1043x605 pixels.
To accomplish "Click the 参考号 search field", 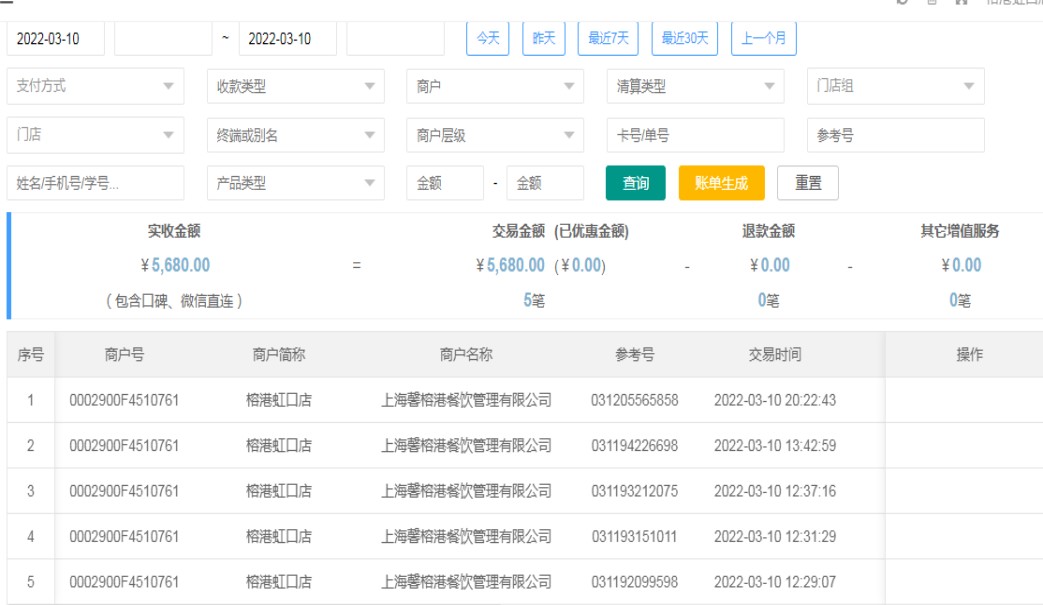I will coord(895,135).
